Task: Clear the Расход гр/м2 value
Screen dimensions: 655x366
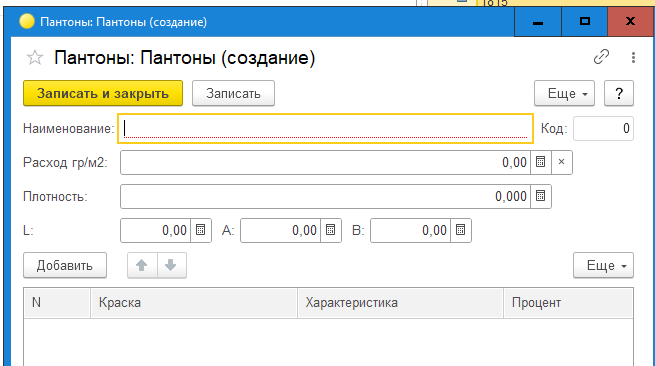Action: coord(561,162)
